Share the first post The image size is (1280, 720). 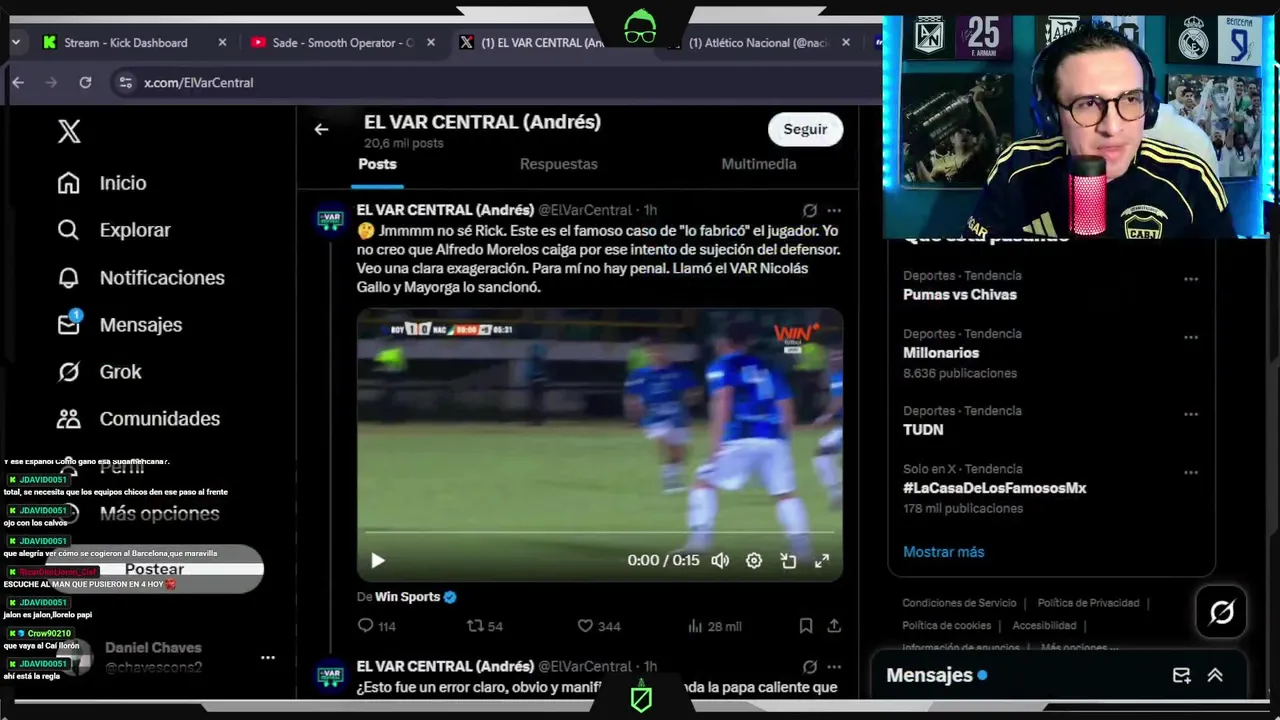pyautogui.click(x=834, y=626)
